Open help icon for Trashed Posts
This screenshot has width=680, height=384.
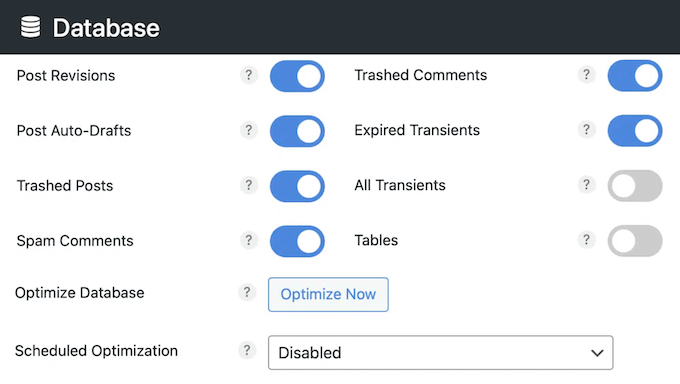point(249,185)
